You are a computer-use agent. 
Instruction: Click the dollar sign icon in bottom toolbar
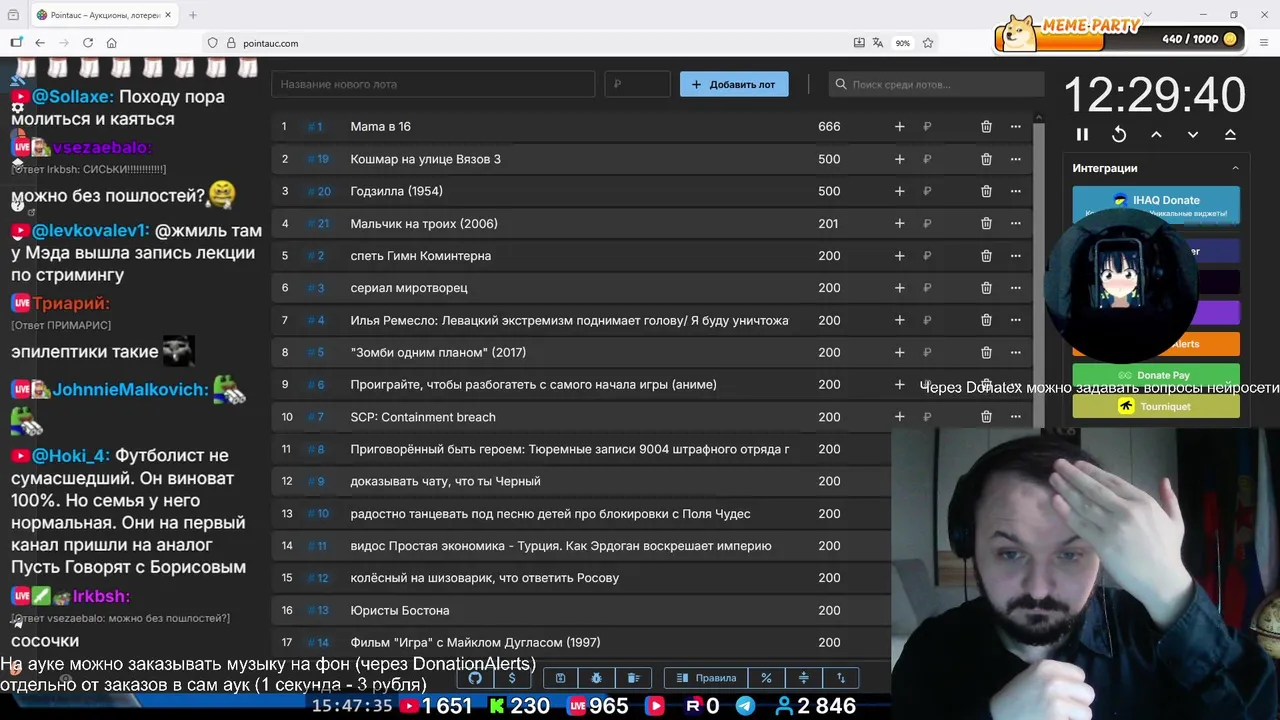point(512,678)
